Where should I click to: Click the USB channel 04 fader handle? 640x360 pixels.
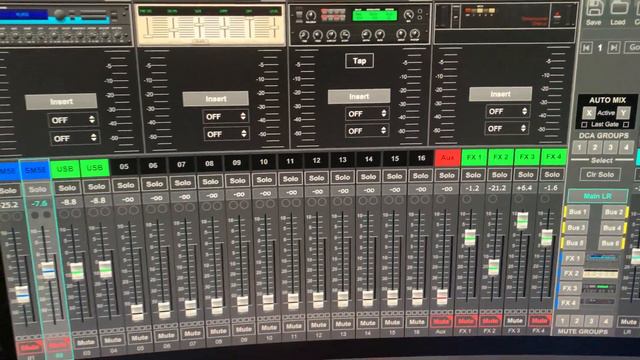[x=105, y=269]
